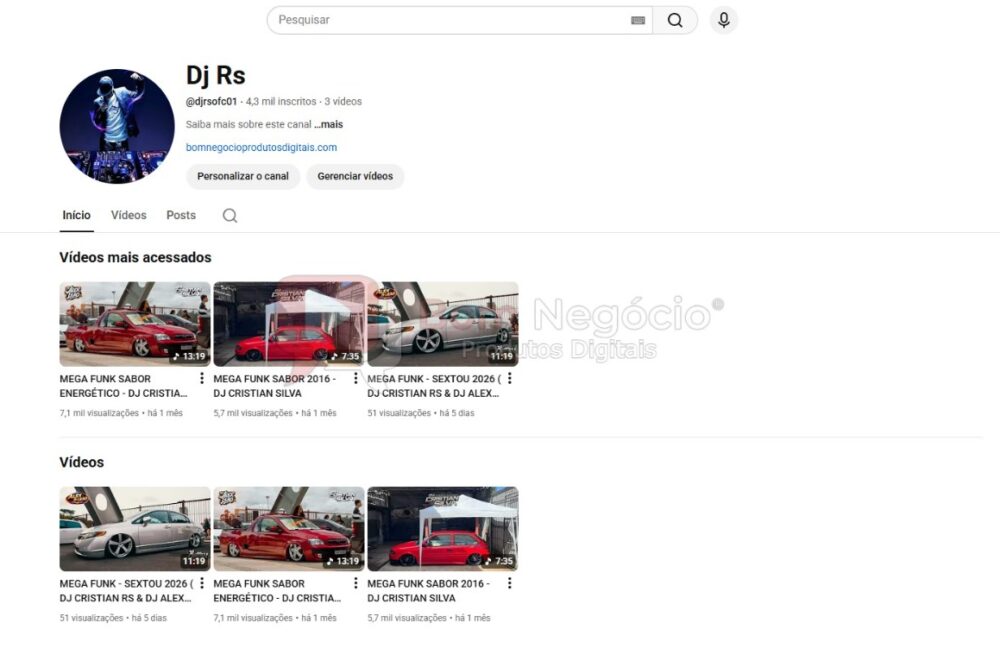Screen dimensions: 1000x667
Task: Open options for bottom row SABOR ENERGÉTICO video
Action: coord(356,584)
